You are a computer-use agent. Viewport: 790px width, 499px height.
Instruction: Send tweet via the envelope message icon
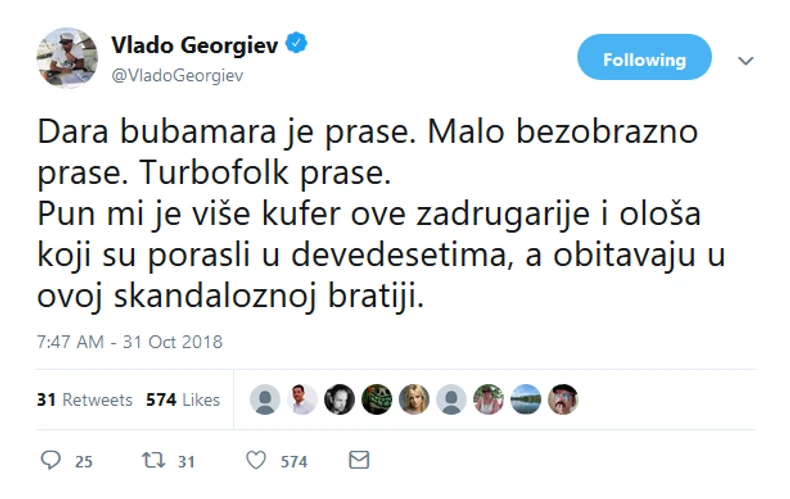click(x=359, y=460)
